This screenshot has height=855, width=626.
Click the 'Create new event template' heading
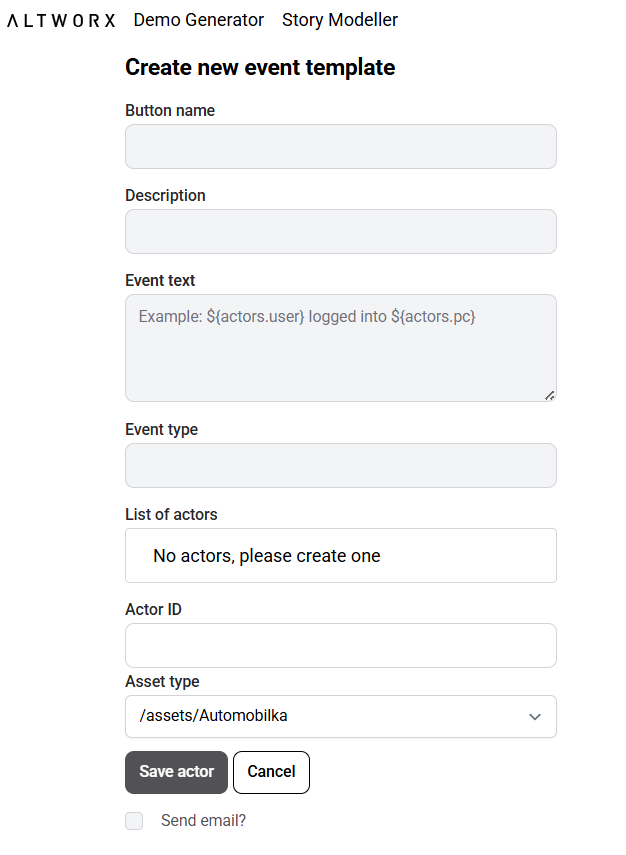point(260,68)
